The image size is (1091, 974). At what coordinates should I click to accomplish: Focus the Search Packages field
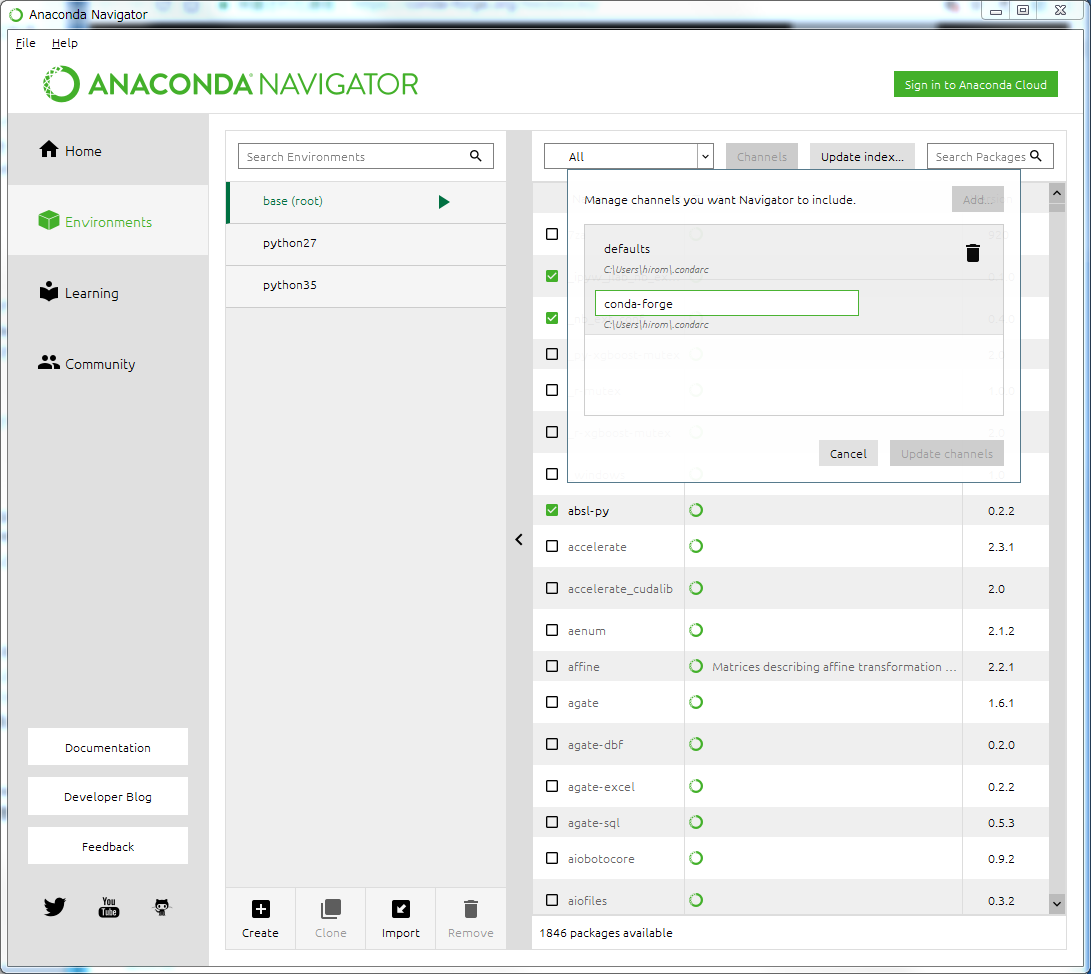click(990, 156)
